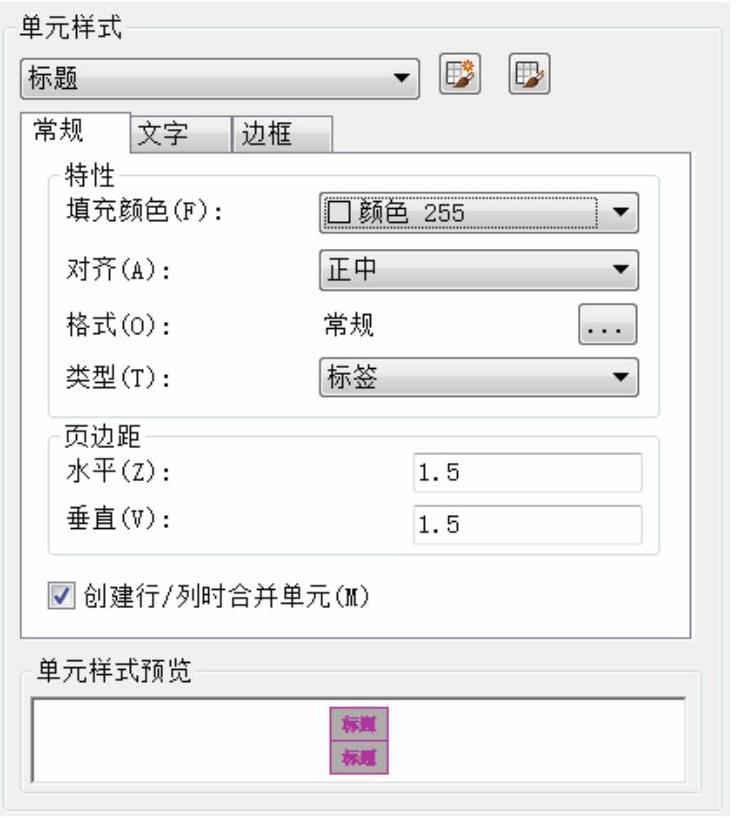Open the 标题 cell style dropdown
737x818 pixels.
[220, 79]
